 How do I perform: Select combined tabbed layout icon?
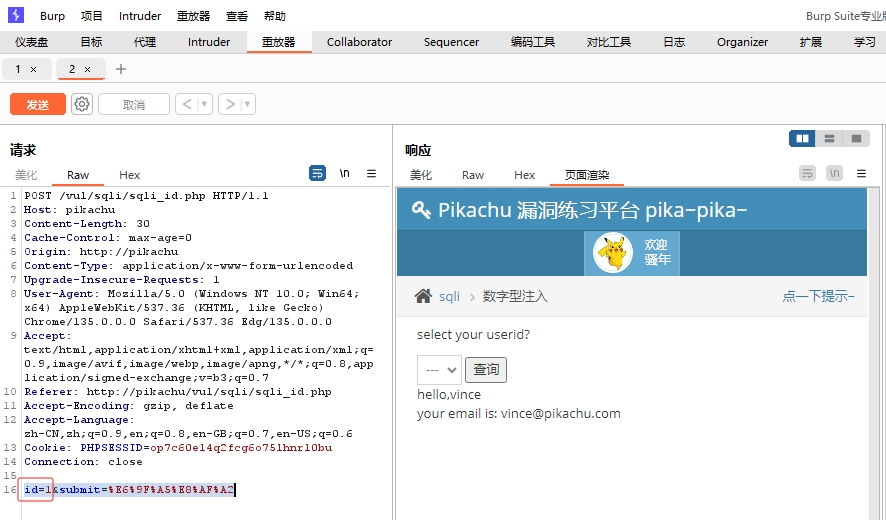point(856,138)
